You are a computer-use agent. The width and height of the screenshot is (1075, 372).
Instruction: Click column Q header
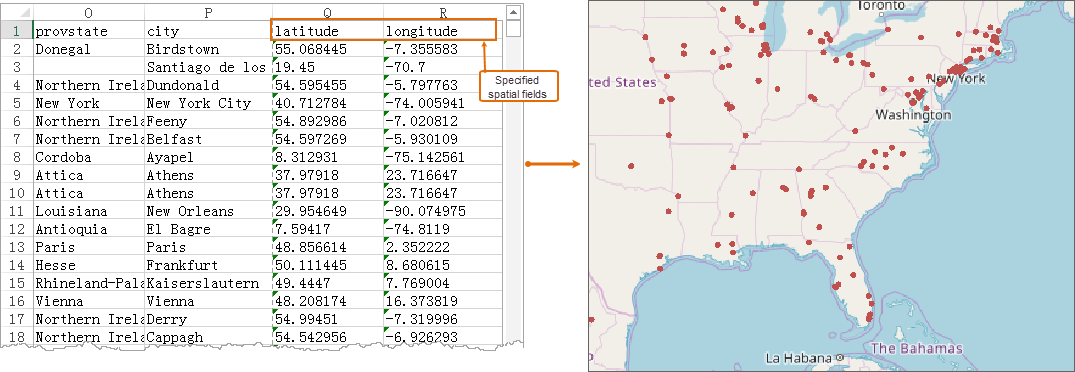(327, 13)
